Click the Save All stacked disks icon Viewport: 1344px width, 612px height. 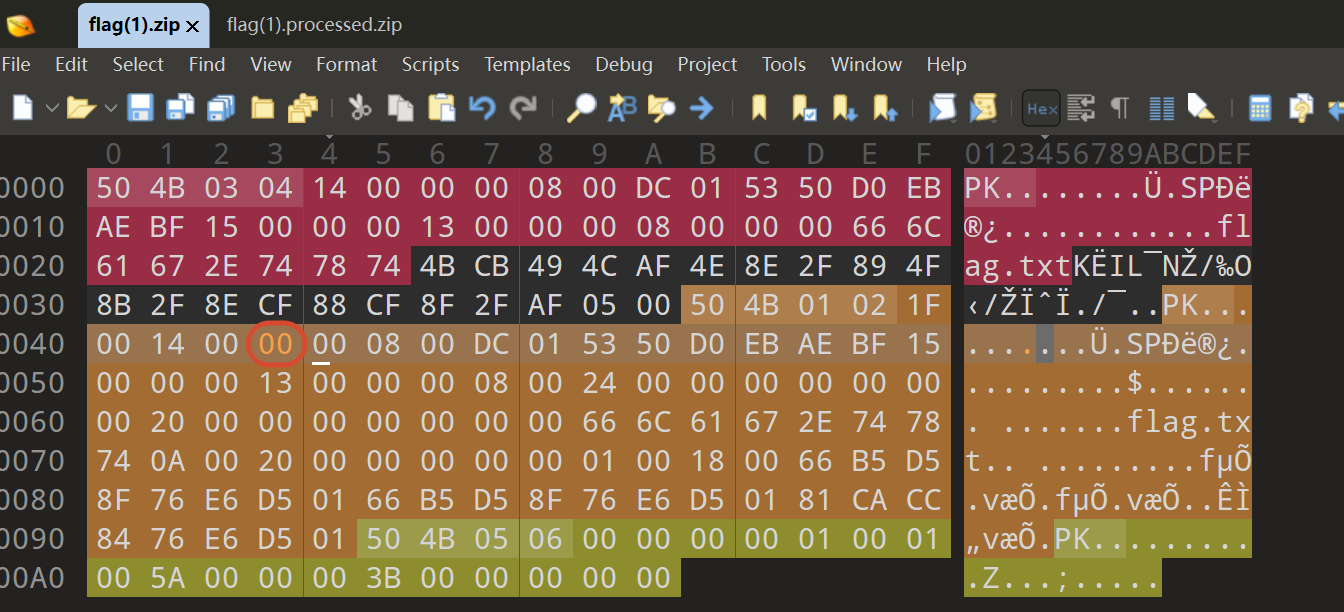[x=220, y=107]
